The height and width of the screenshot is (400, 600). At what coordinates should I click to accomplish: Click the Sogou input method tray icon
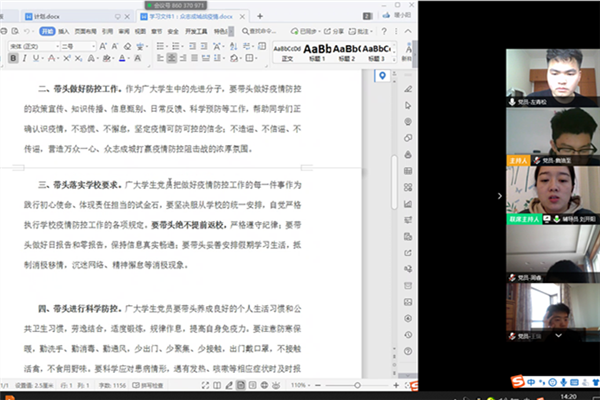coord(519,381)
